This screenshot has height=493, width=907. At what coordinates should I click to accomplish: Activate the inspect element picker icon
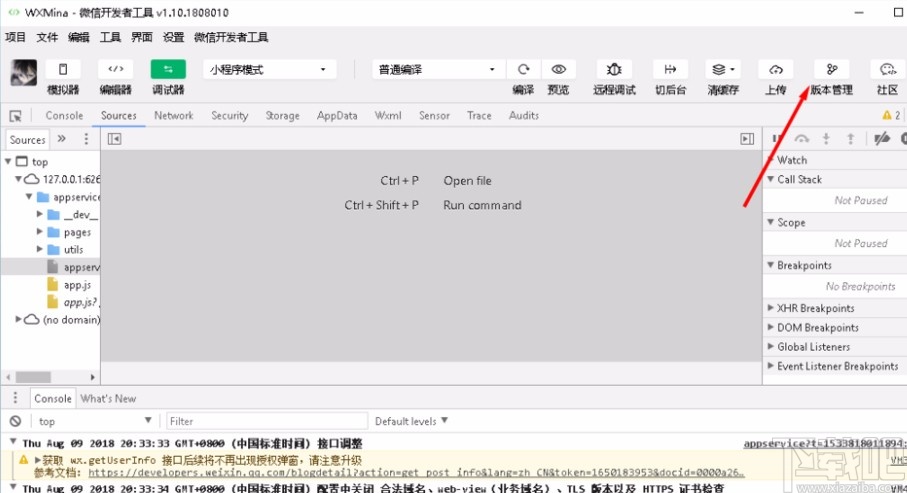tap(16, 116)
